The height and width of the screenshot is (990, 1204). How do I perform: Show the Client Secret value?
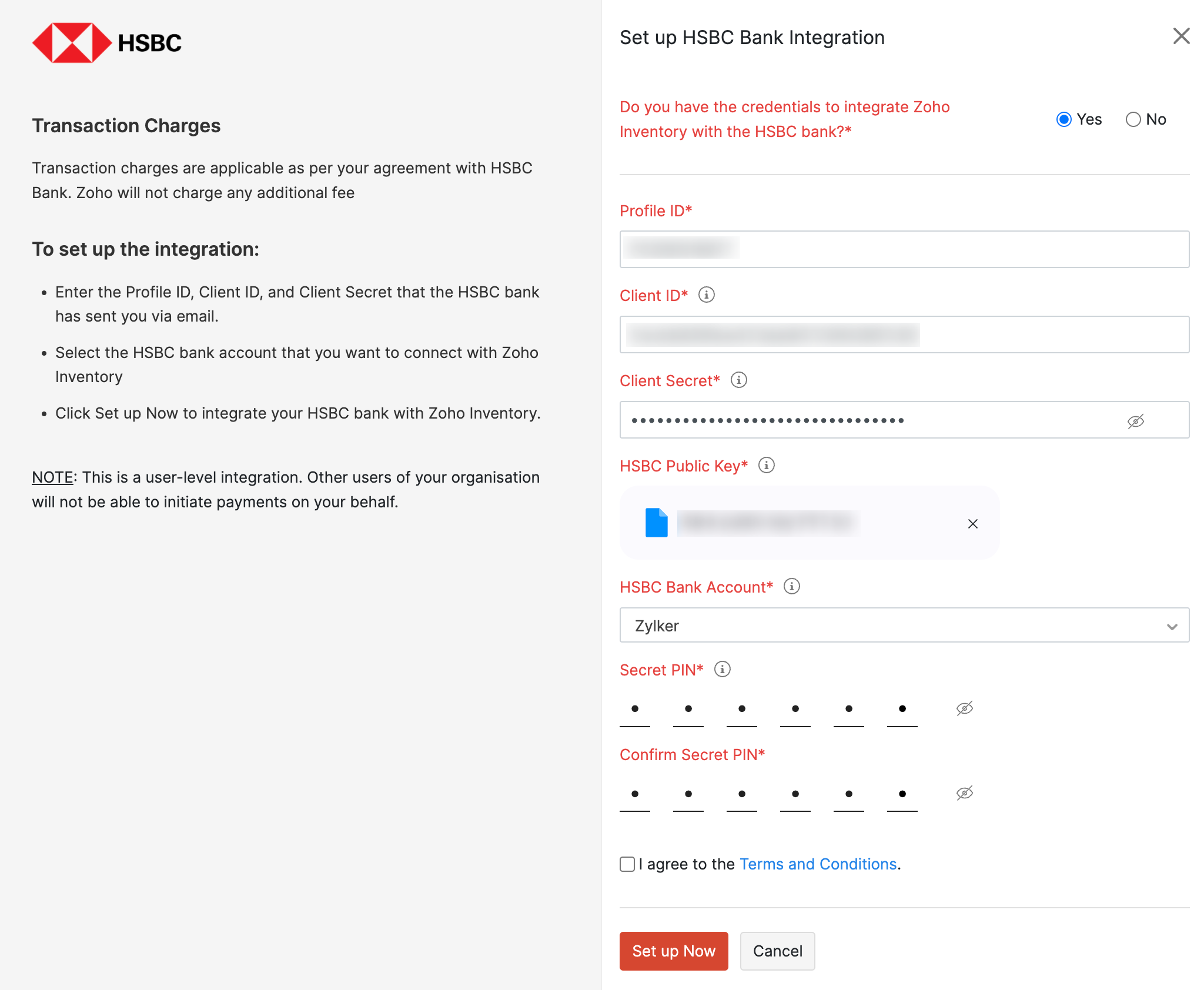[x=1135, y=420]
